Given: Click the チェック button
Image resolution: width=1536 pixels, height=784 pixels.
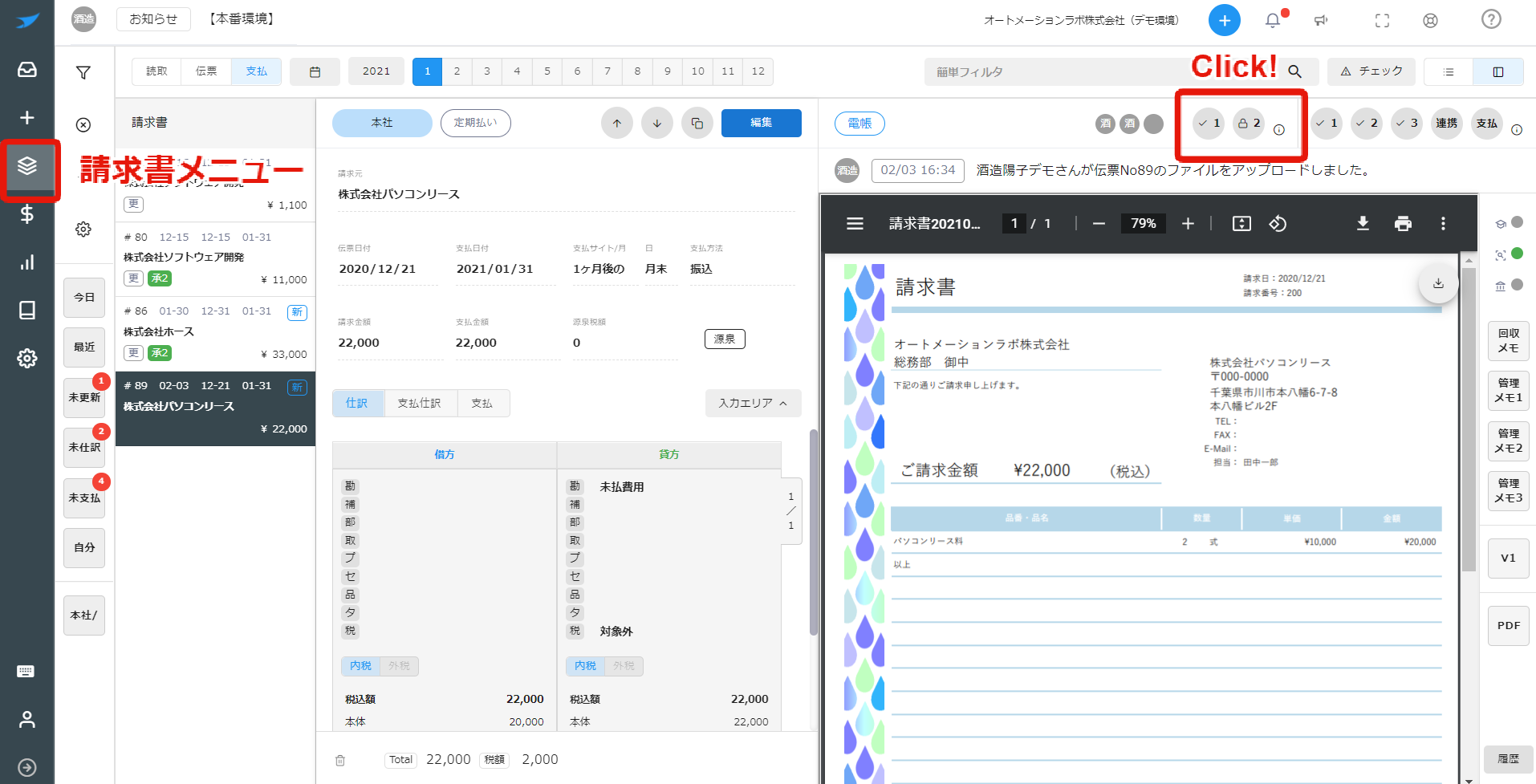Looking at the screenshot, I should (1371, 71).
